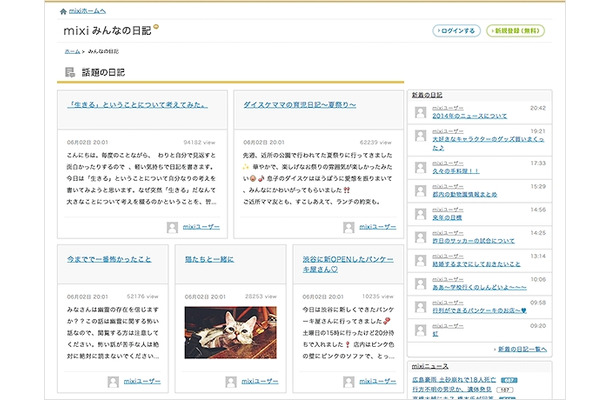Click the 話題の日記 section heading
Screen dimensions: 610x400
[103, 72]
